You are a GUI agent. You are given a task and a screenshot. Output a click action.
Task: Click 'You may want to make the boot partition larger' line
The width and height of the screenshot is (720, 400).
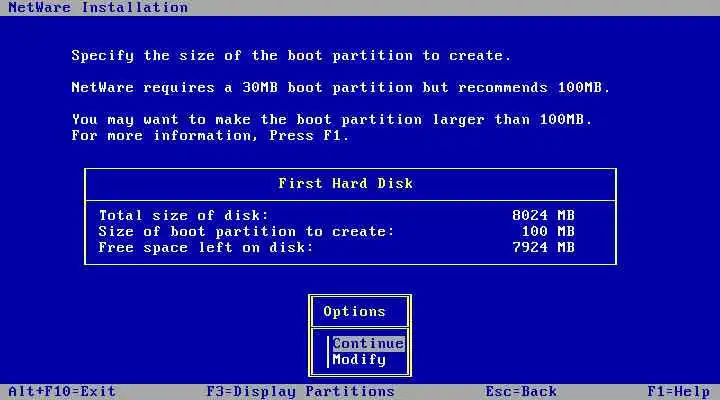point(332,119)
